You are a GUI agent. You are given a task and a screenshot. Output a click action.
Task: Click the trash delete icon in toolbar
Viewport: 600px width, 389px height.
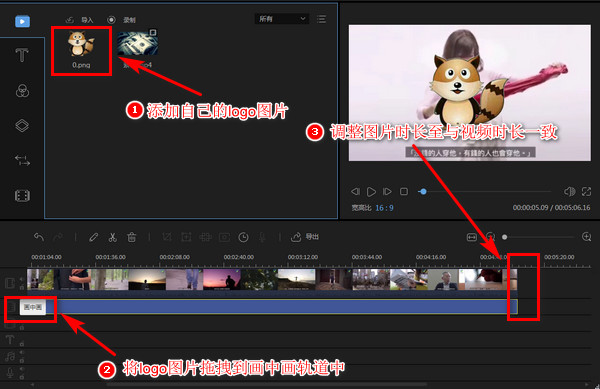click(x=131, y=237)
